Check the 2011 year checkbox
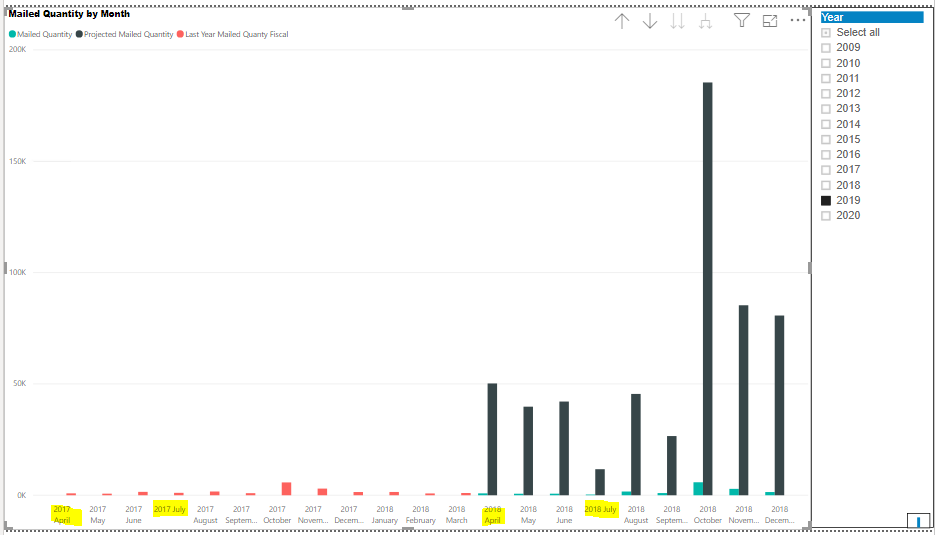Screen dimensions: 935x535 tap(826, 78)
